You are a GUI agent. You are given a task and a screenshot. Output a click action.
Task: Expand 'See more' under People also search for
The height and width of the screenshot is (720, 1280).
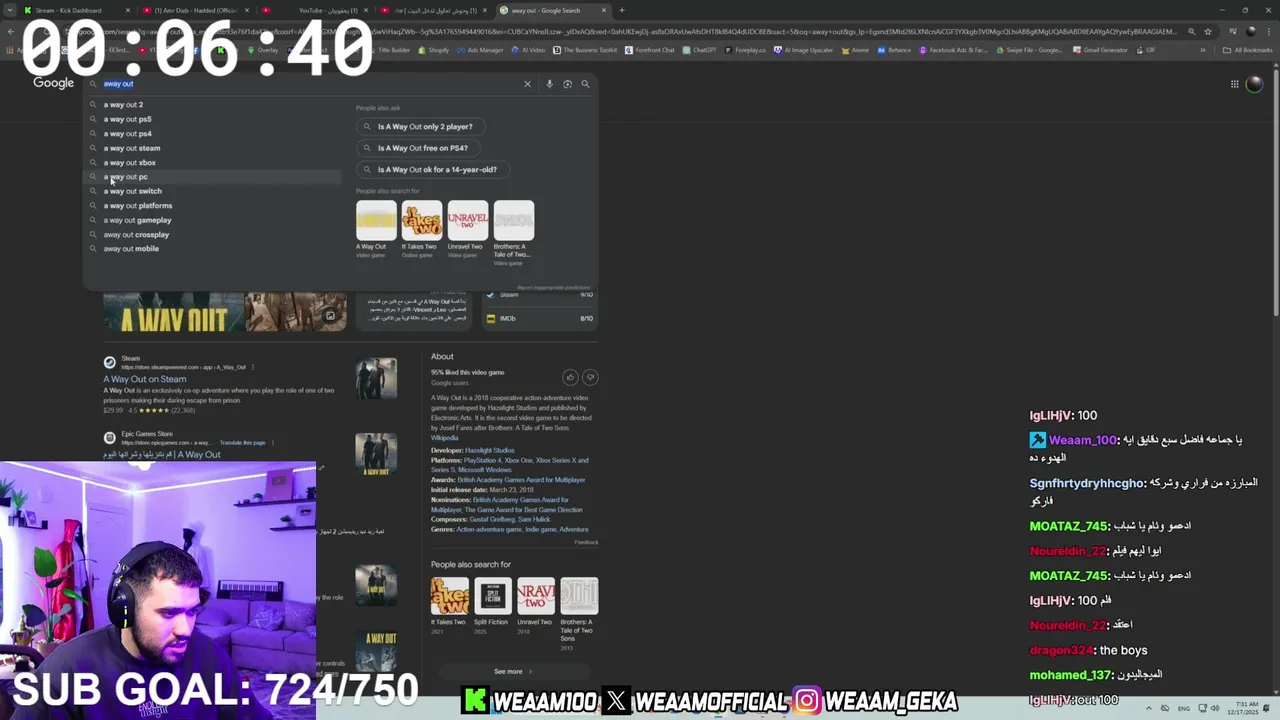[512, 672]
